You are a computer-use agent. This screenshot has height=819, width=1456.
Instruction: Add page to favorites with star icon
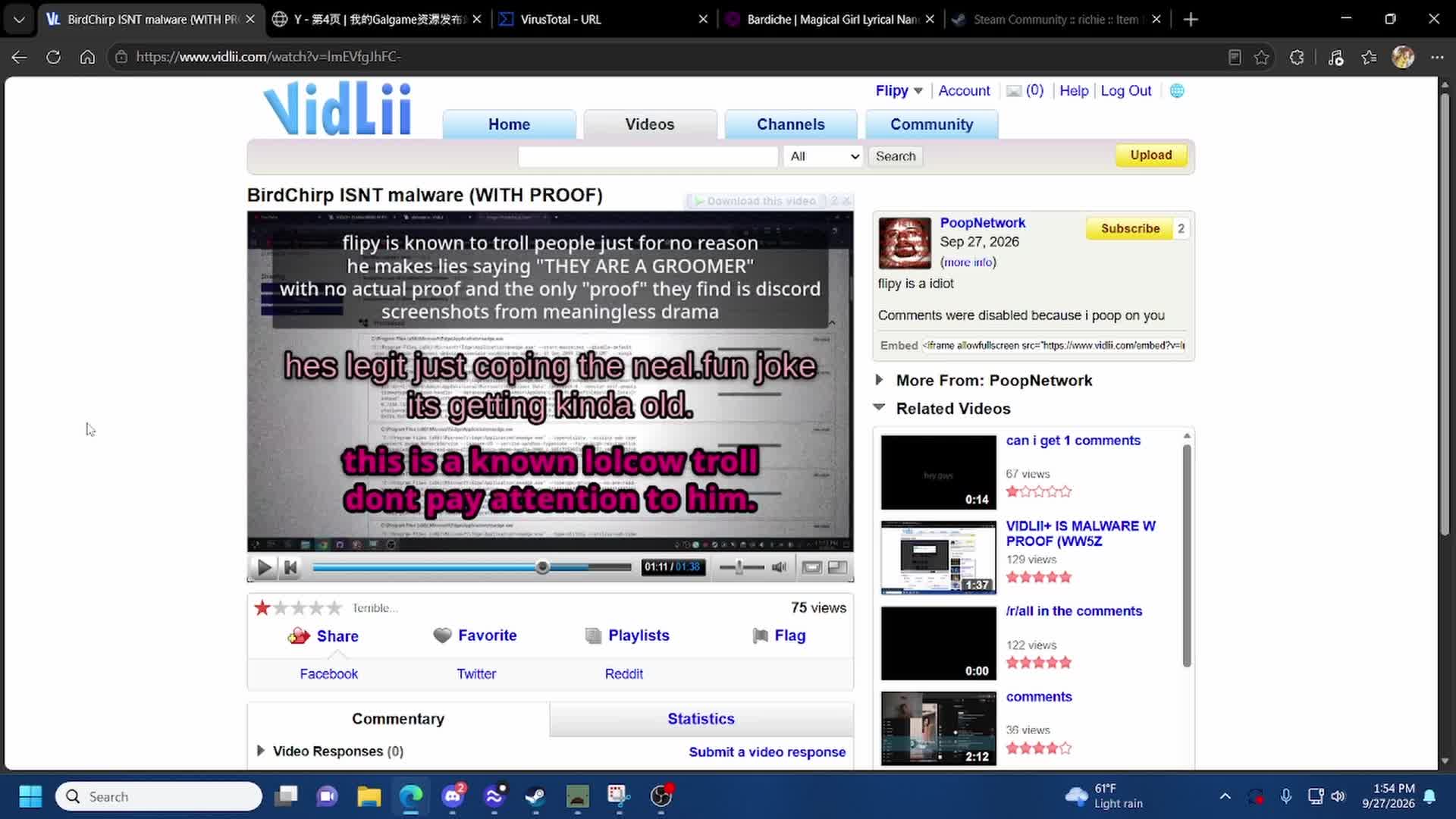pos(1261,57)
